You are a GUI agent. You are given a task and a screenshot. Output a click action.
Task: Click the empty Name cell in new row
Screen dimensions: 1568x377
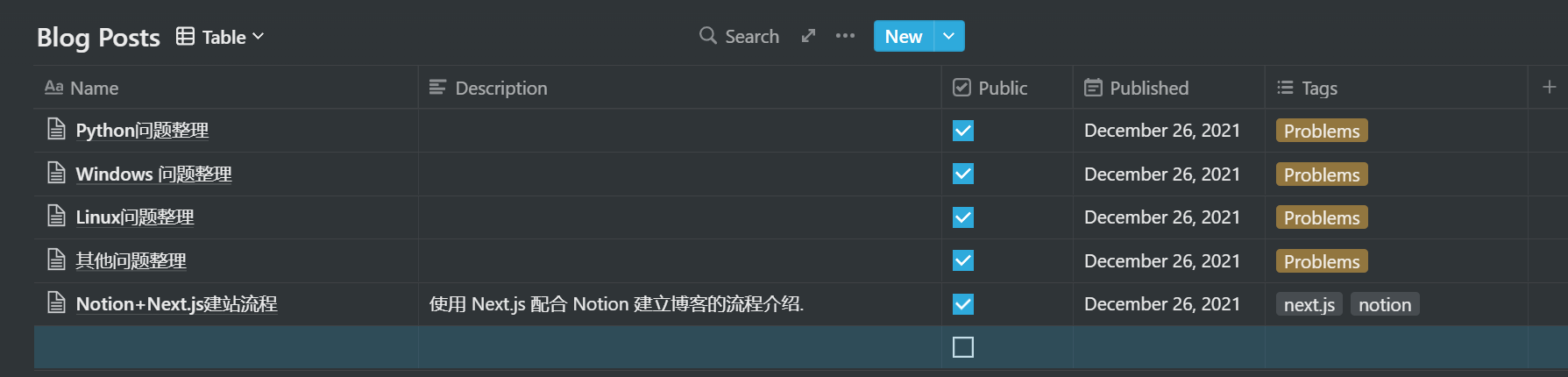pos(226,347)
